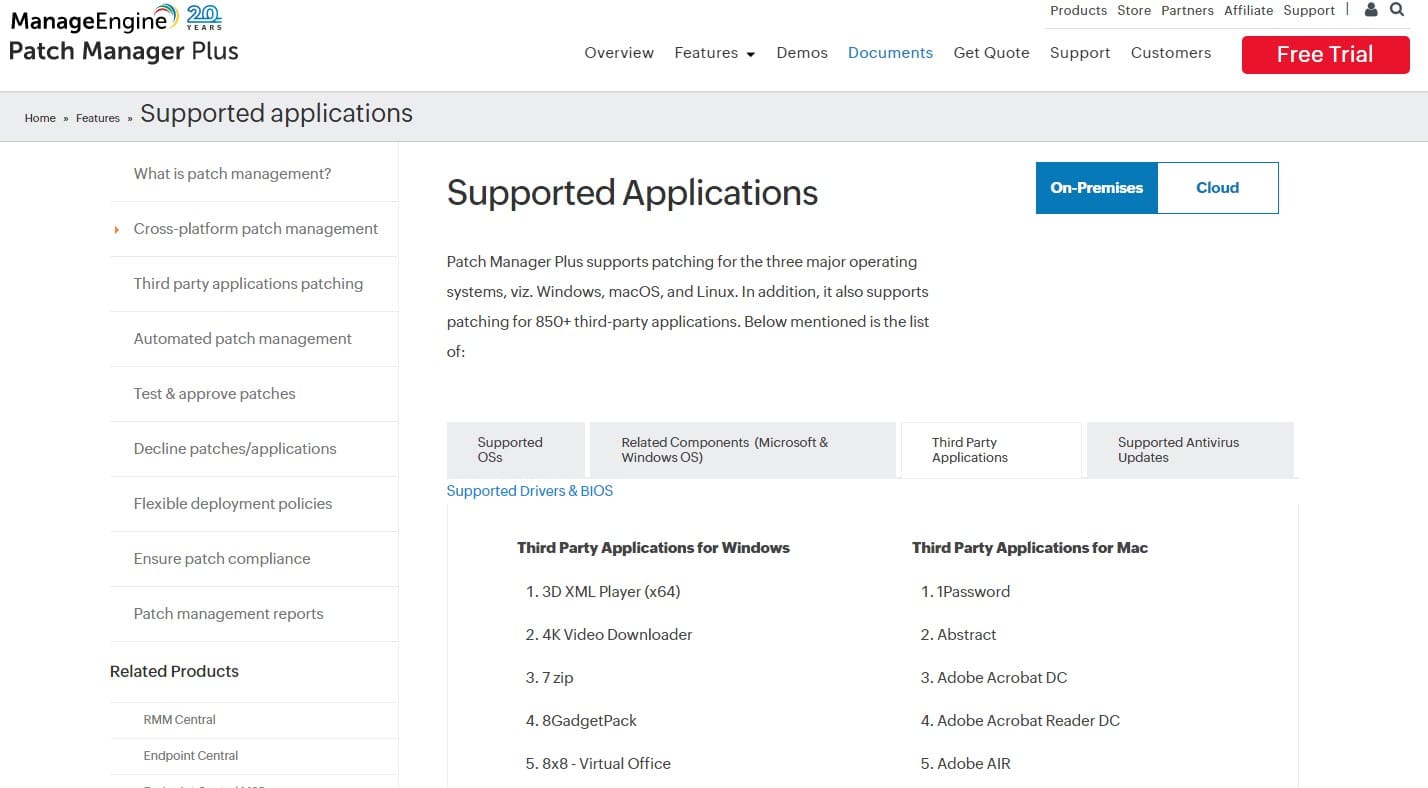Open Third party applications patching

[x=248, y=284]
